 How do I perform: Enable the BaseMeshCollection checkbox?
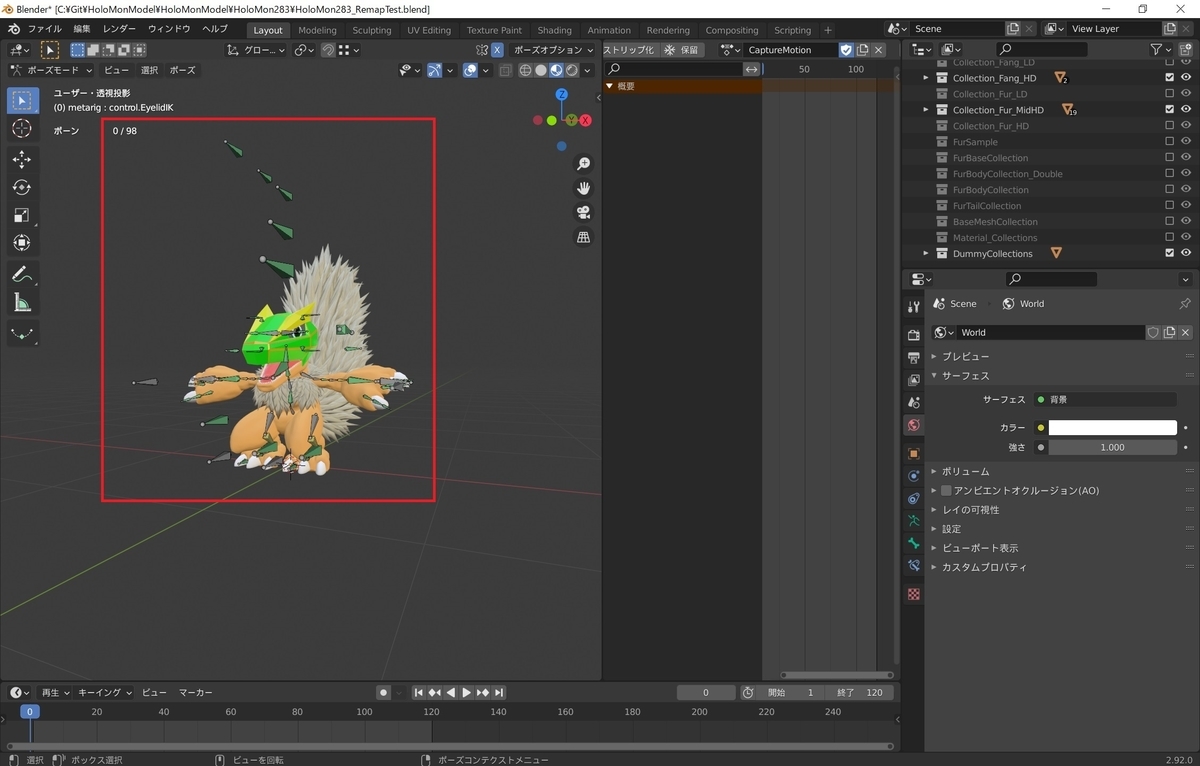coord(1170,222)
